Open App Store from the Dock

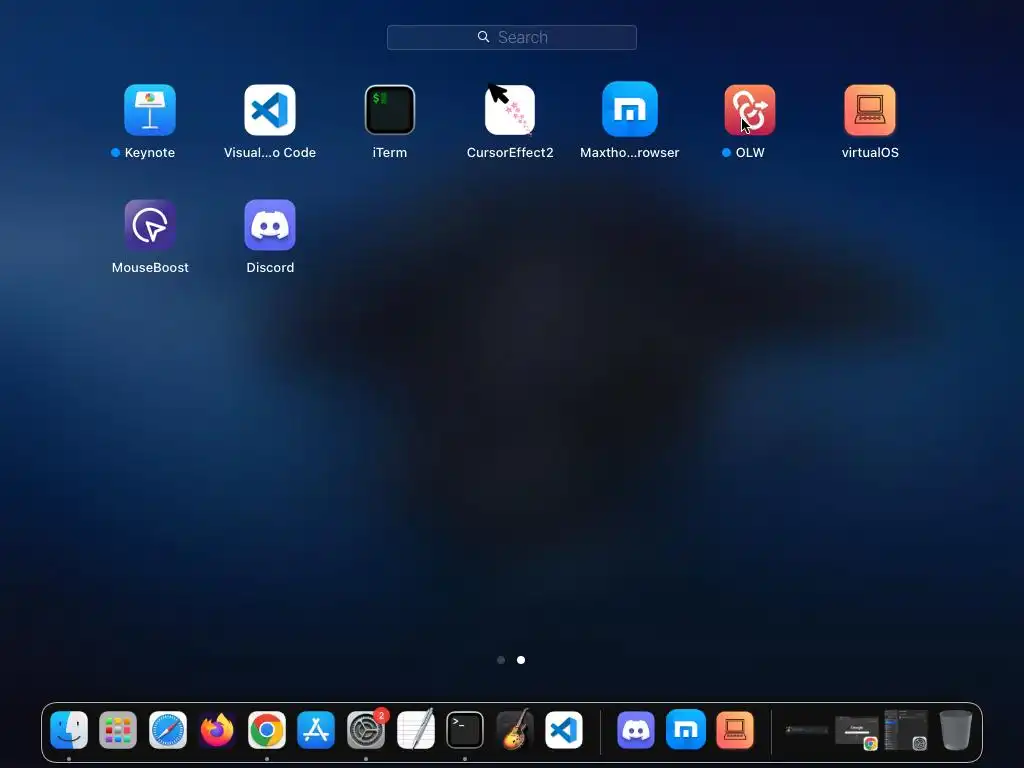point(316,729)
